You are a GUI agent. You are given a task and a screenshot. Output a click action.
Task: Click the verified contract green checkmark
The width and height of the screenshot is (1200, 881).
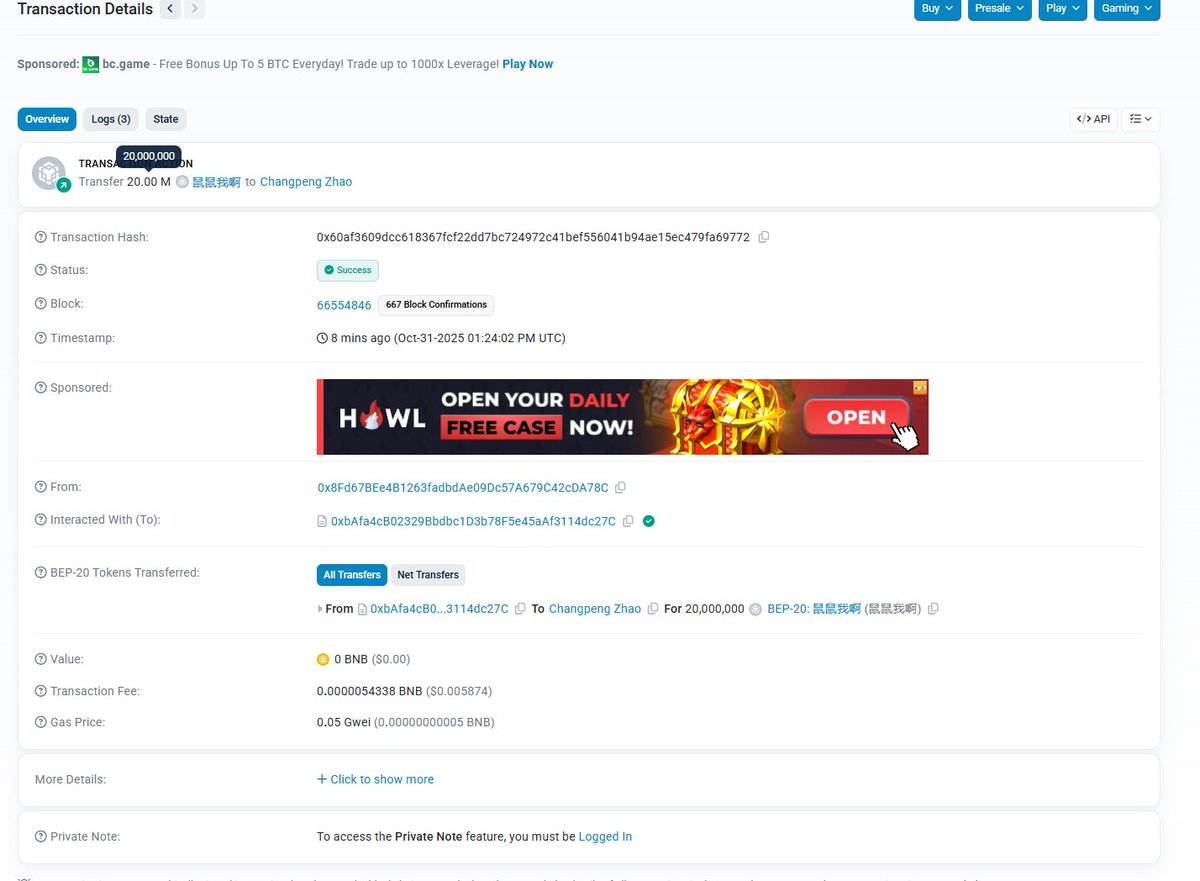(649, 521)
